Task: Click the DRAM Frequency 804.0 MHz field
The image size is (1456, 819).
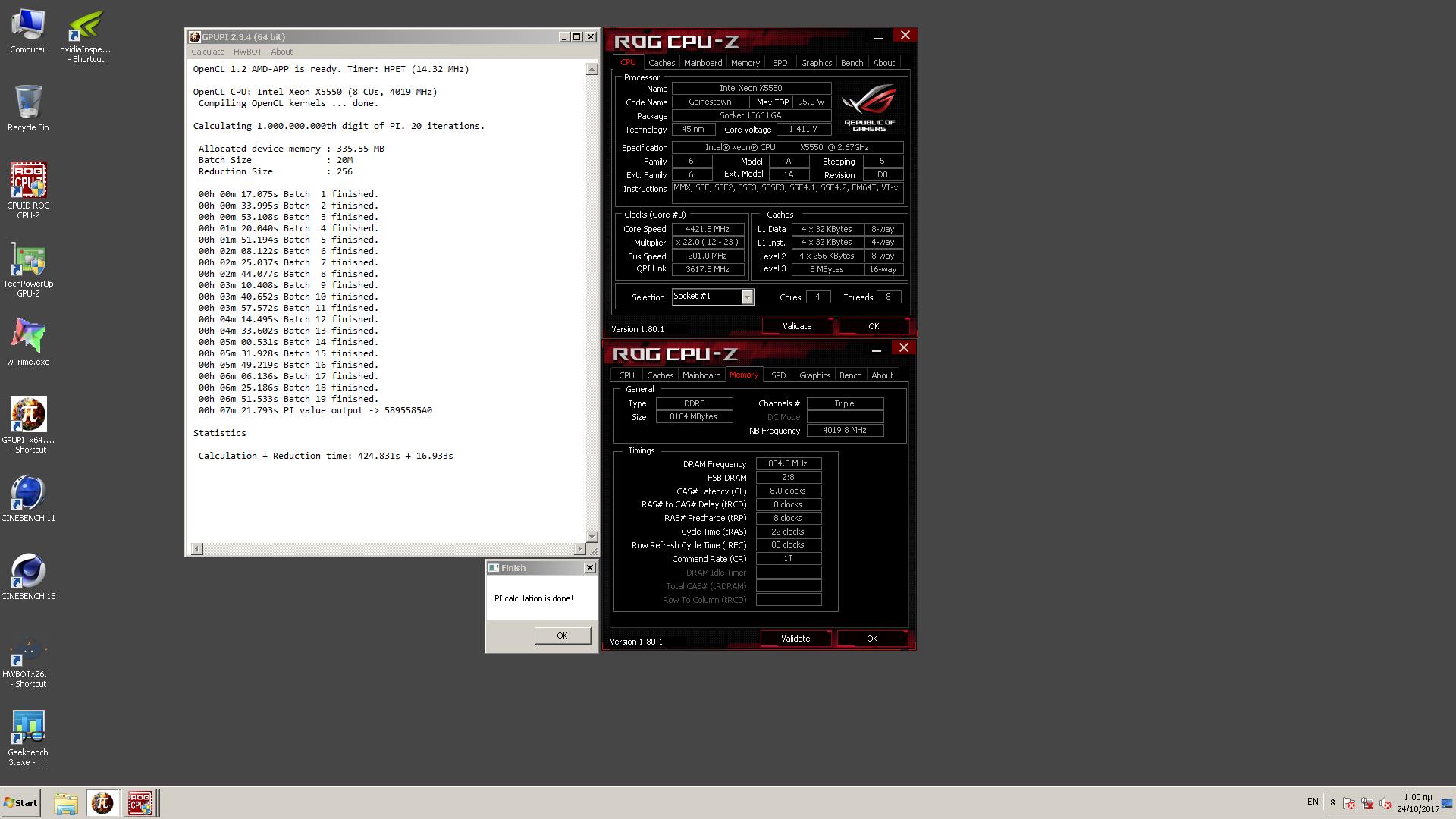Action: (788, 464)
